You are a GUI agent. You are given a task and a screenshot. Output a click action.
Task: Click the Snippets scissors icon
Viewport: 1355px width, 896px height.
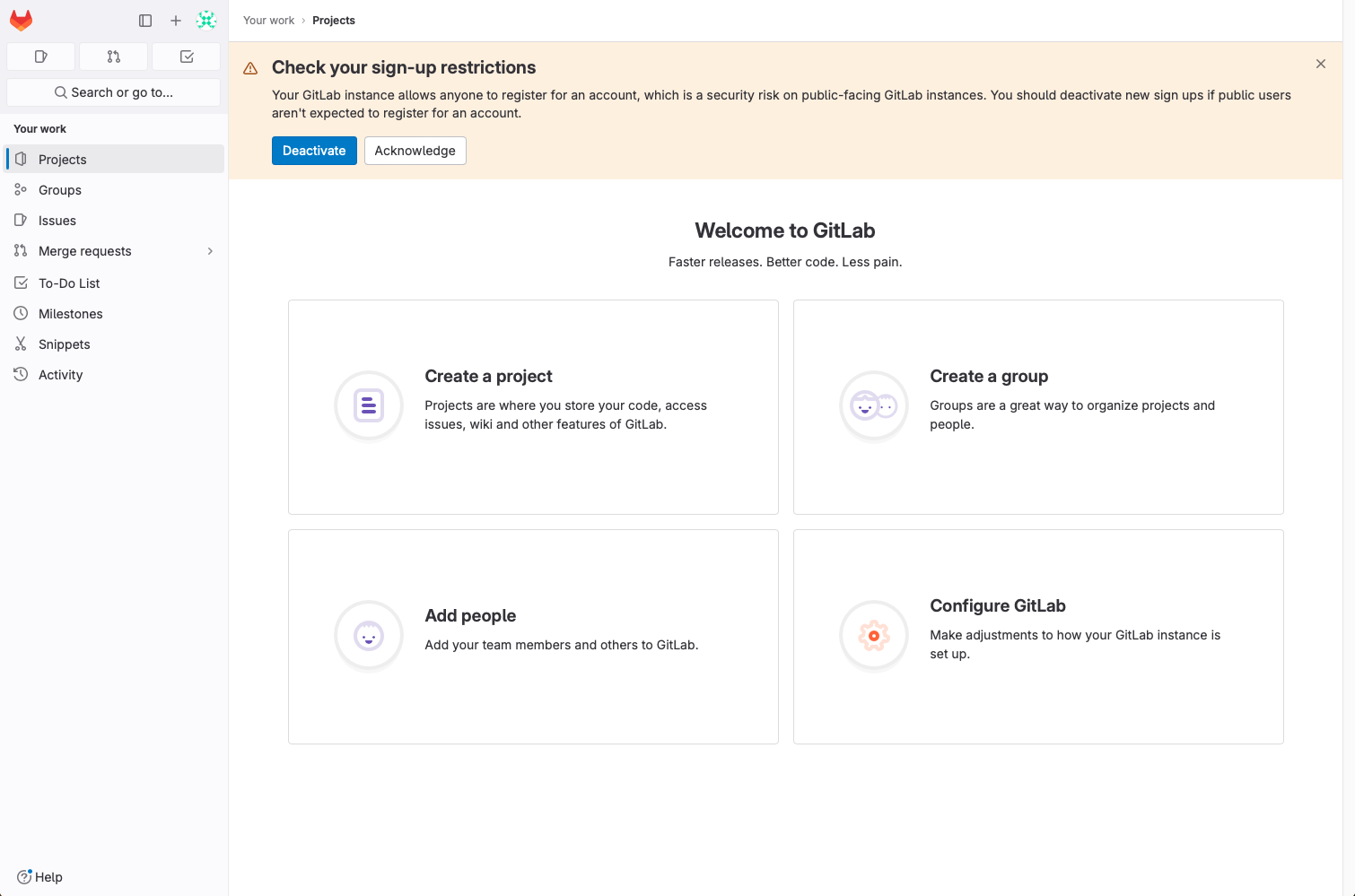click(x=21, y=344)
